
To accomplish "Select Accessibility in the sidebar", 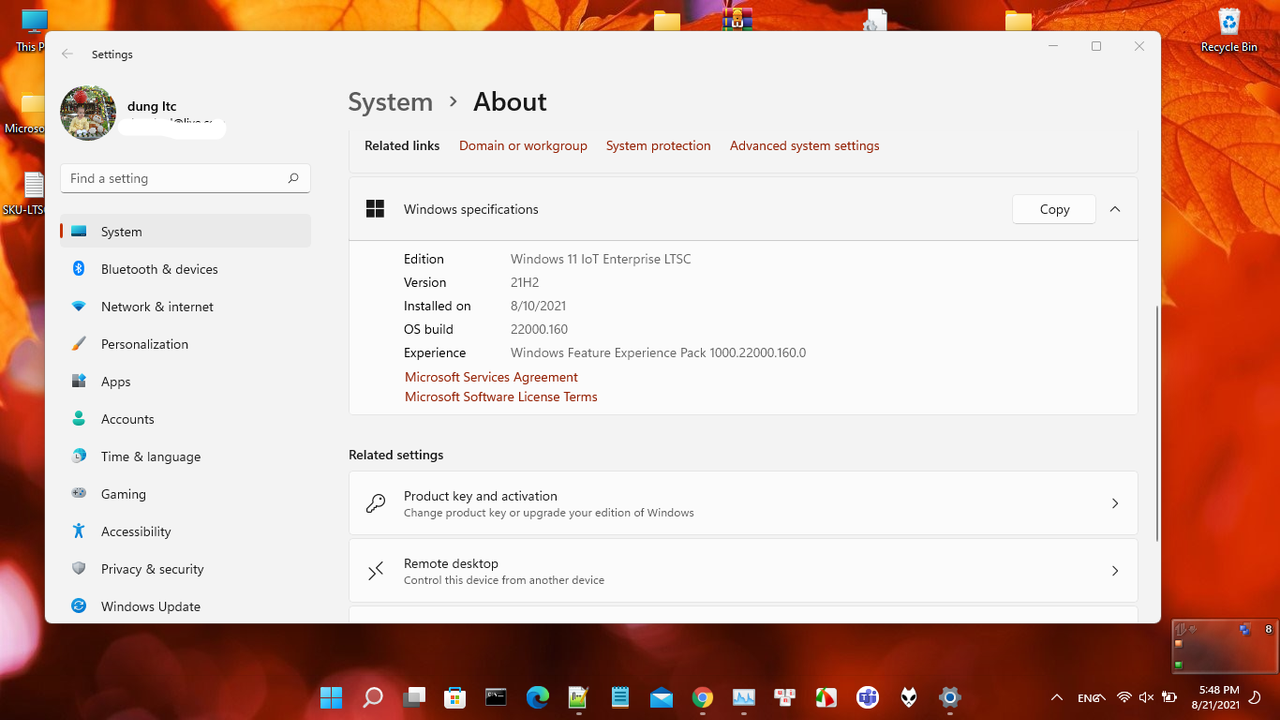I will pos(186,531).
